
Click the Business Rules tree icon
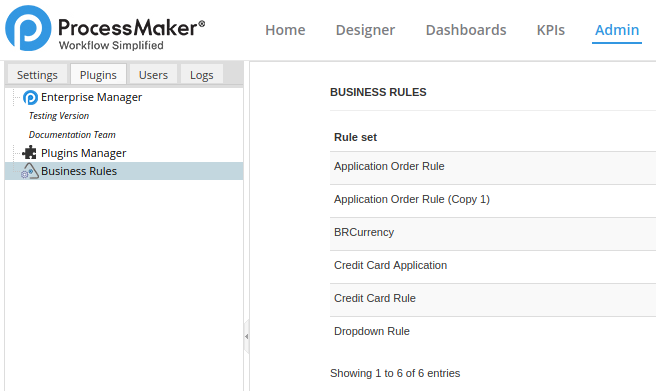coord(30,171)
